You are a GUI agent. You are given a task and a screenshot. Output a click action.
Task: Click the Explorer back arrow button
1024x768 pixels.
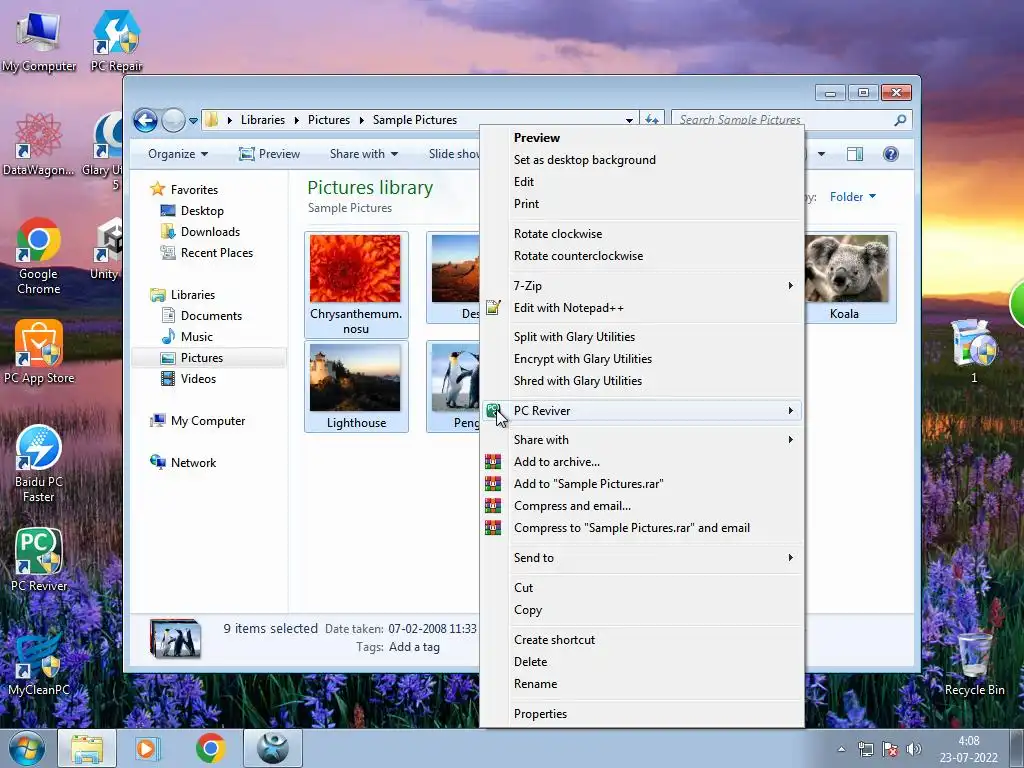point(145,120)
